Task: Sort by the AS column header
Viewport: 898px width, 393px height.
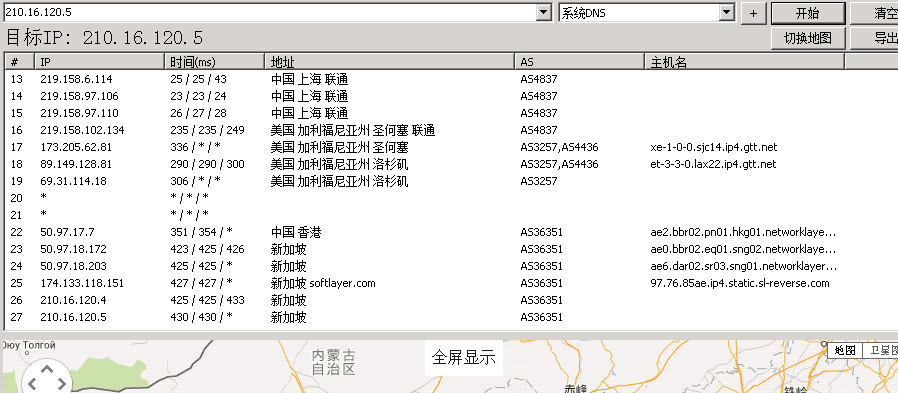Action: [x=580, y=62]
